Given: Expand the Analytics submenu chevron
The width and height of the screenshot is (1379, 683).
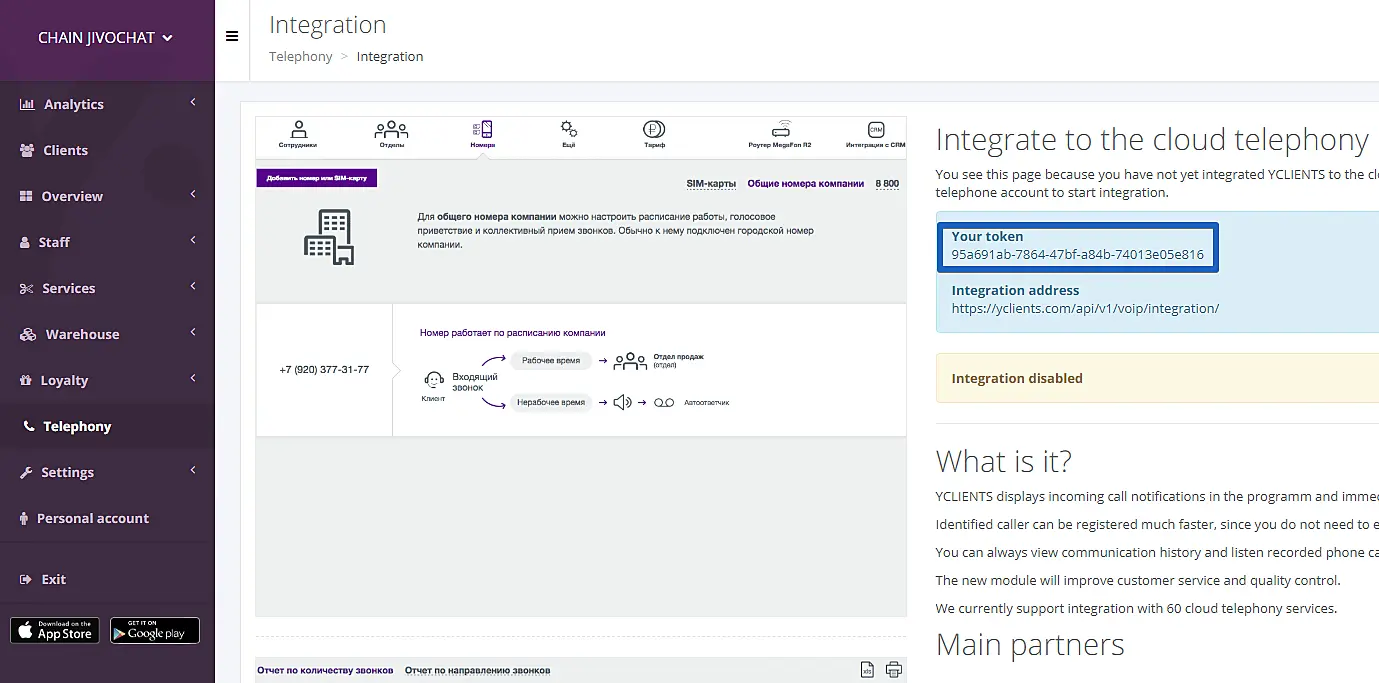Looking at the screenshot, I should coord(193,103).
